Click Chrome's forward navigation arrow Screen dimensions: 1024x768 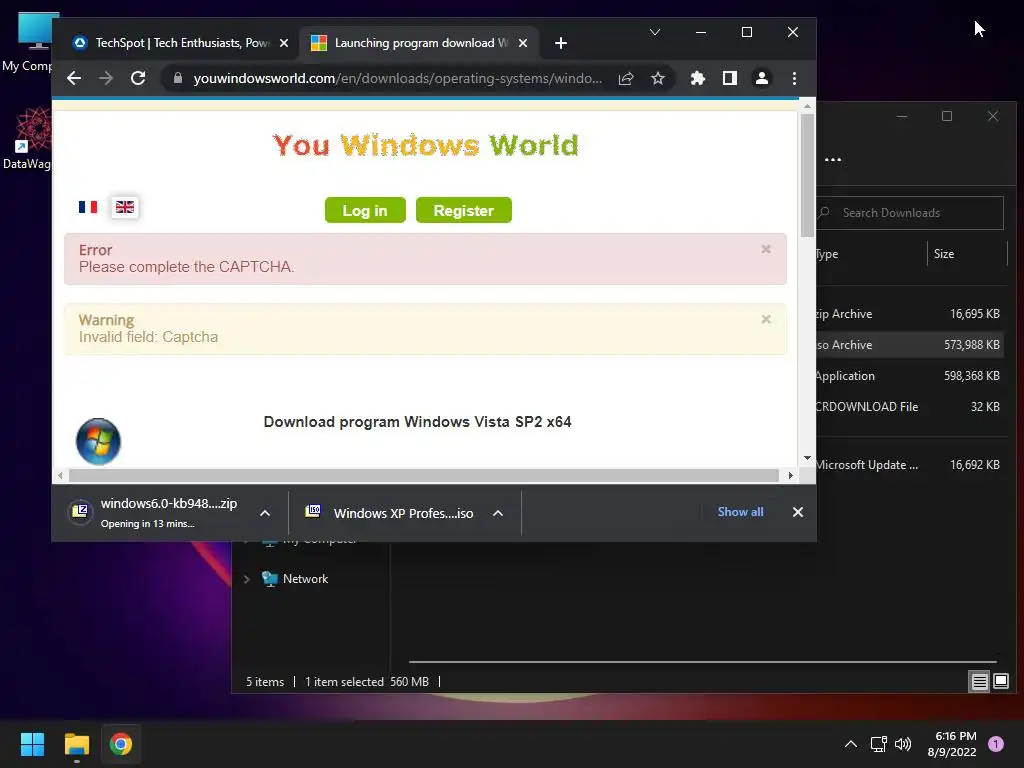click(x=106, y=78)
